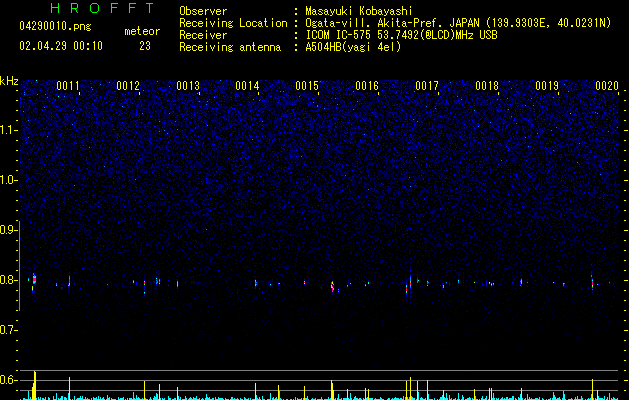Viewport: 629px width, 400px height.
Task: Click the 1.1 kHz axis label
Action: click(8, 130)
